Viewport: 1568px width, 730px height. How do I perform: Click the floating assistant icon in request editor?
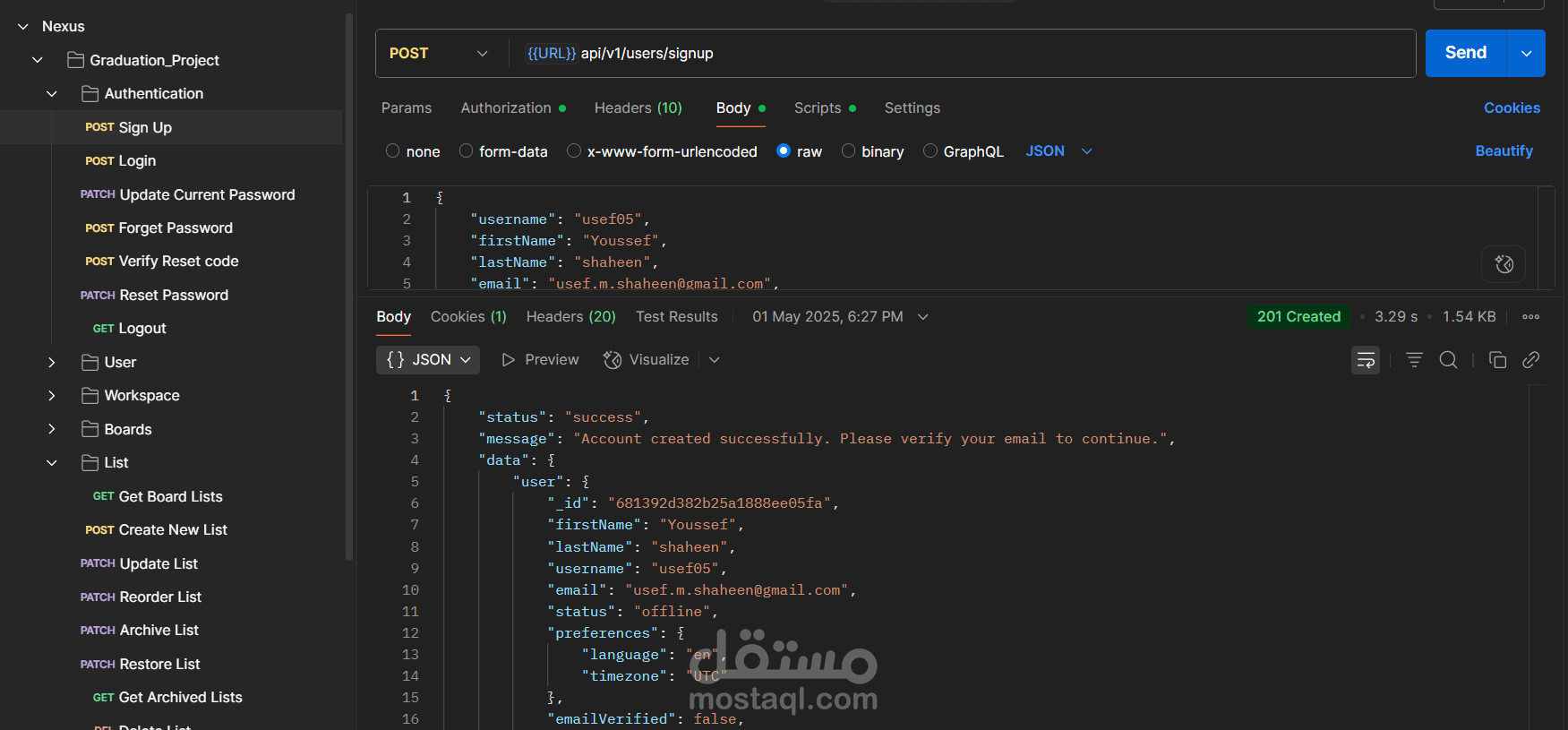tap(1504, 264)
